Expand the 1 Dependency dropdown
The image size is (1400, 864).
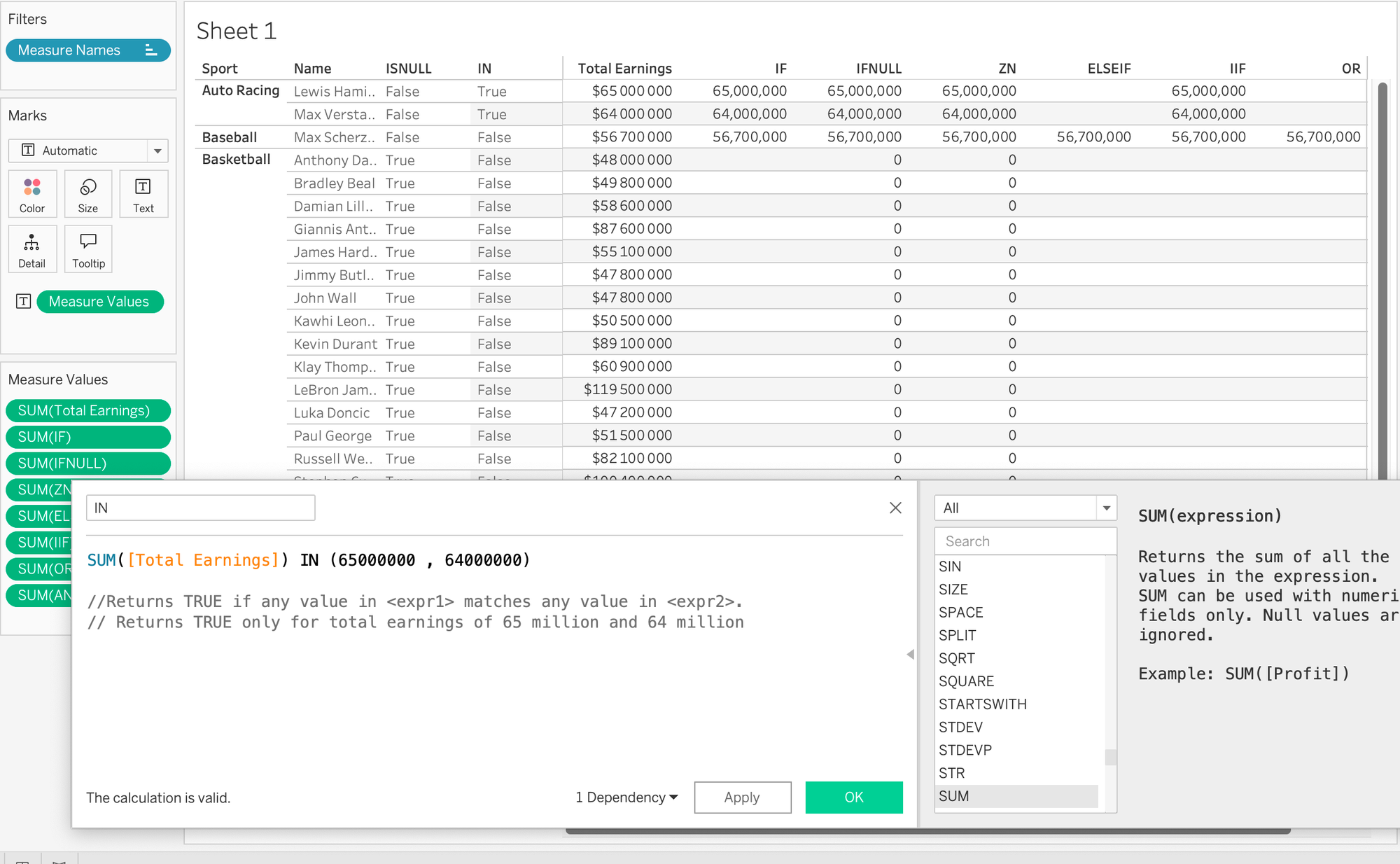click(x=626, y=797)
